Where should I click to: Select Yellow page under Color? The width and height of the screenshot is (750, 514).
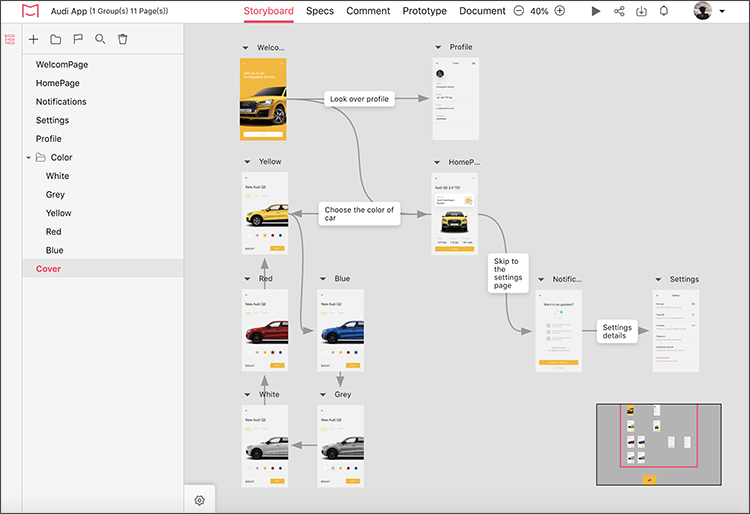pos(103,213)
